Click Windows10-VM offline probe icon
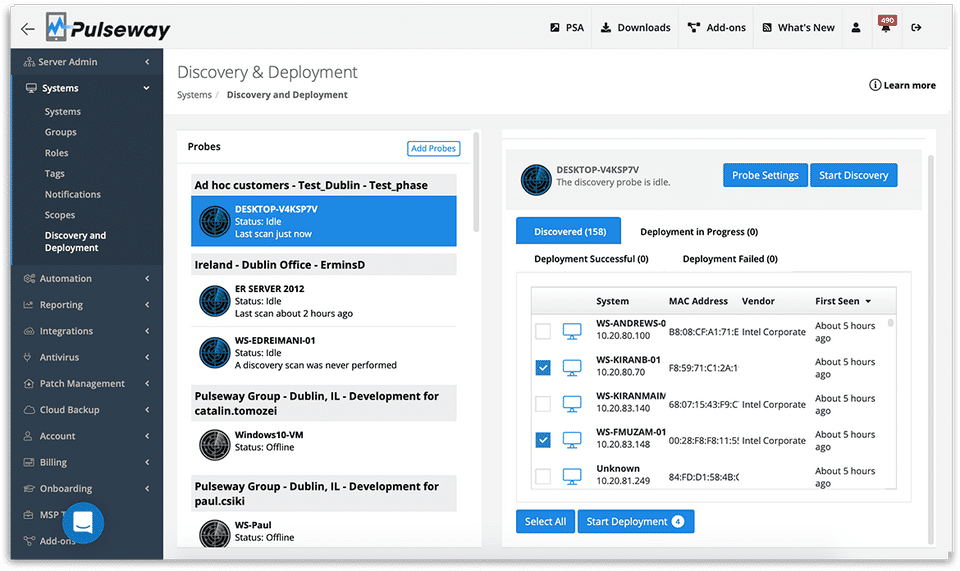 pos(215,444)
